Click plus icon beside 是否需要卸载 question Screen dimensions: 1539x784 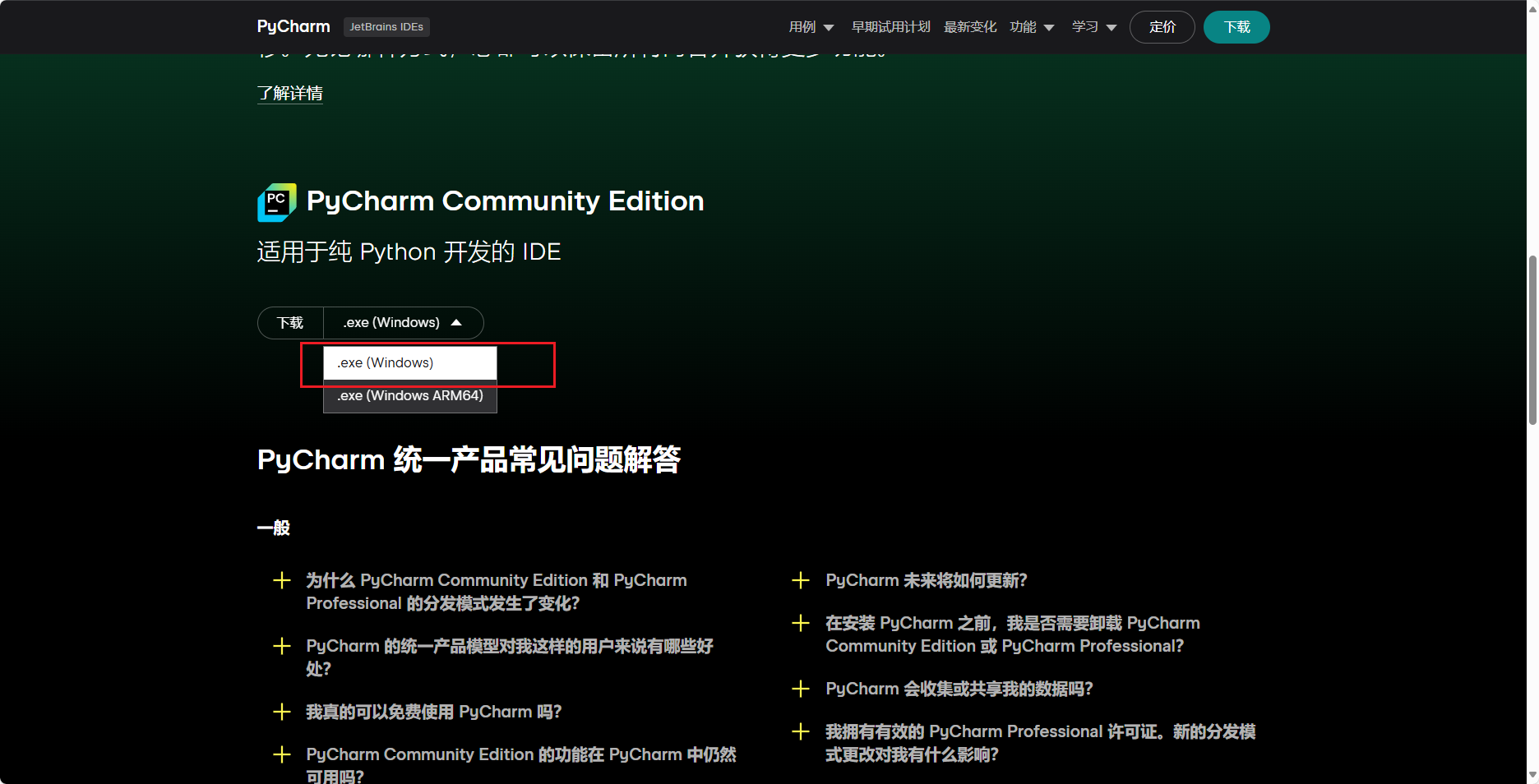801,624
